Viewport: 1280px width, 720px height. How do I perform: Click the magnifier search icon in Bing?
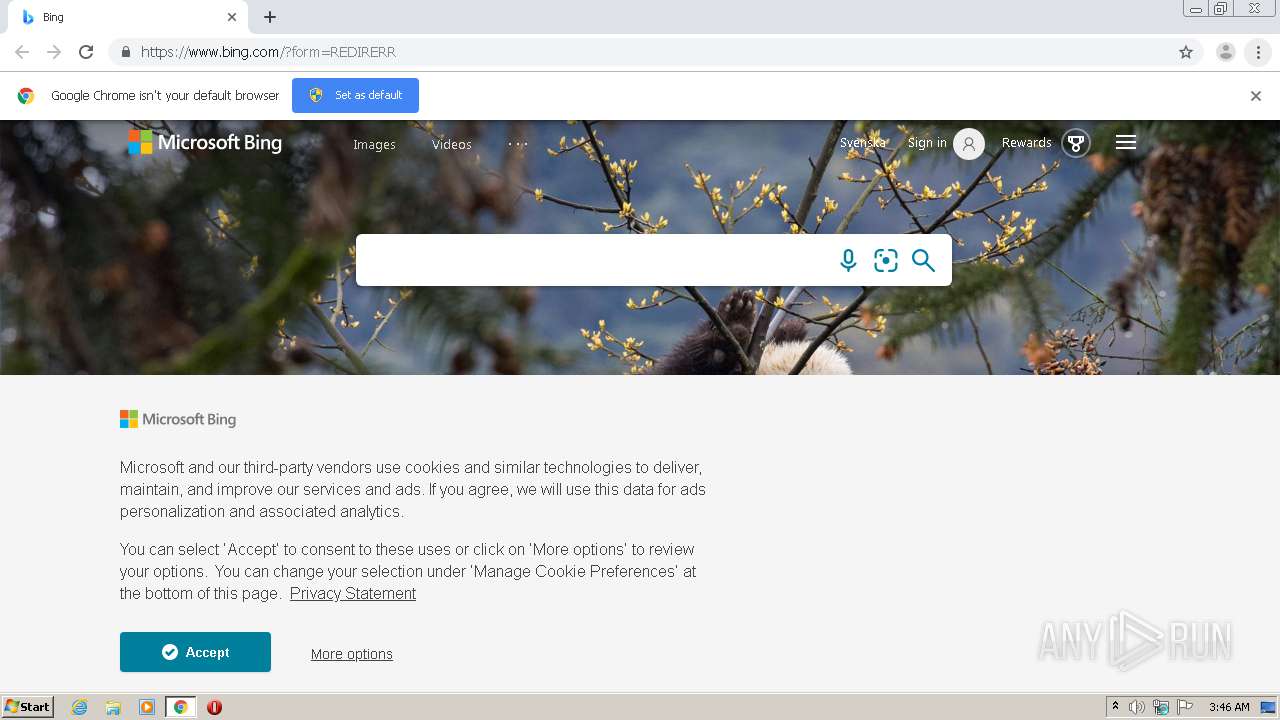point(923,260)
